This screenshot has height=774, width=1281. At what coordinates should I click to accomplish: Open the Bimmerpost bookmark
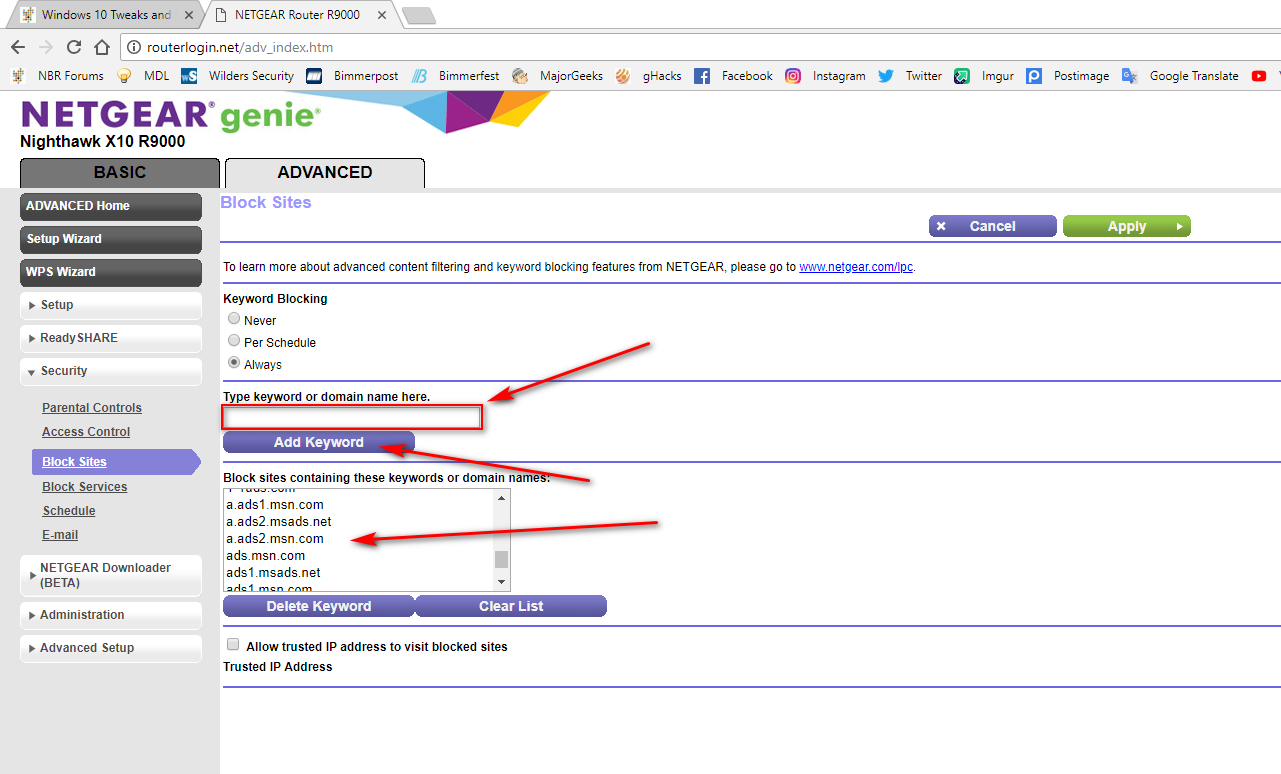[x=352, y=76]
